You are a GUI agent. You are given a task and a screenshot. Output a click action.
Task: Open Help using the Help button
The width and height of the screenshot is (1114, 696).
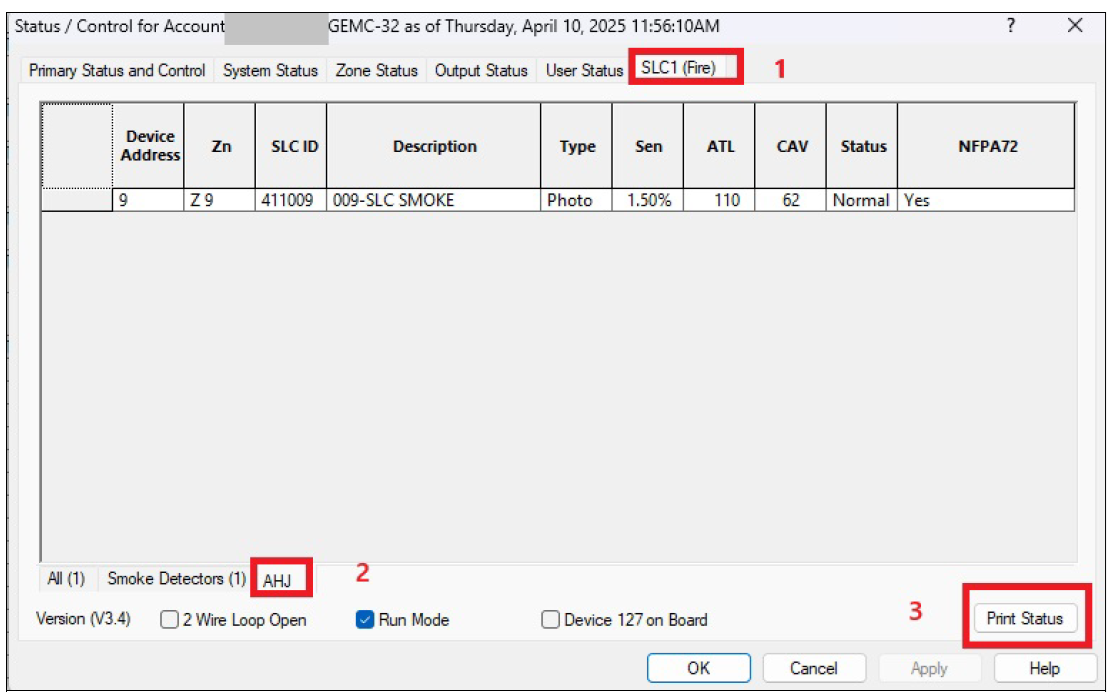click(x=1043, y=668)
